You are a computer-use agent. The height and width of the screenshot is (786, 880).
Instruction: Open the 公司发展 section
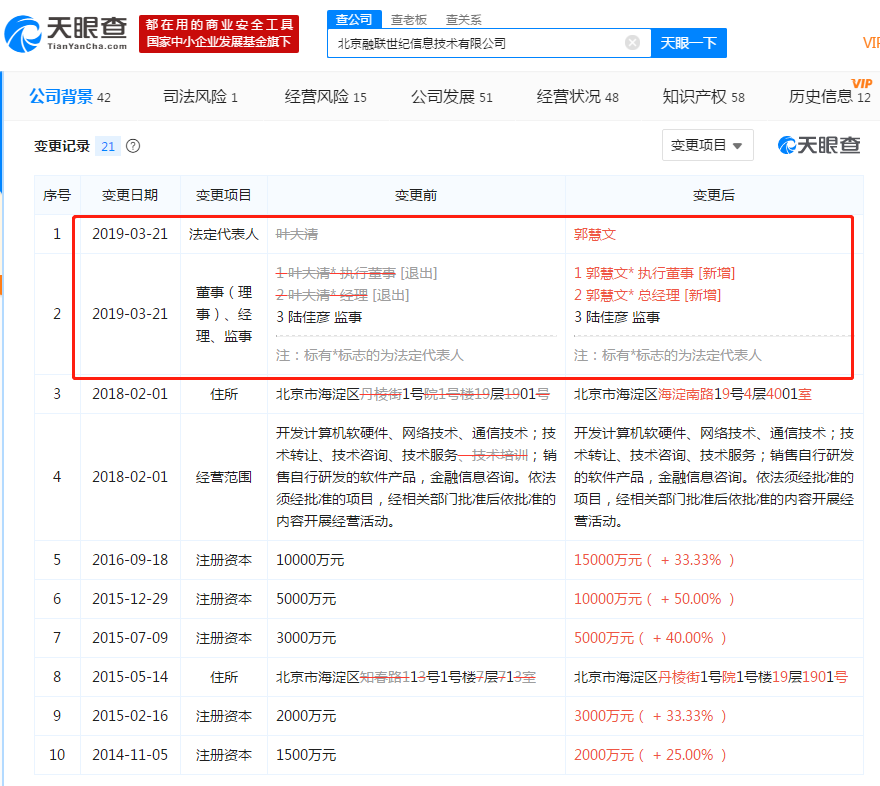tap(444, 99)
